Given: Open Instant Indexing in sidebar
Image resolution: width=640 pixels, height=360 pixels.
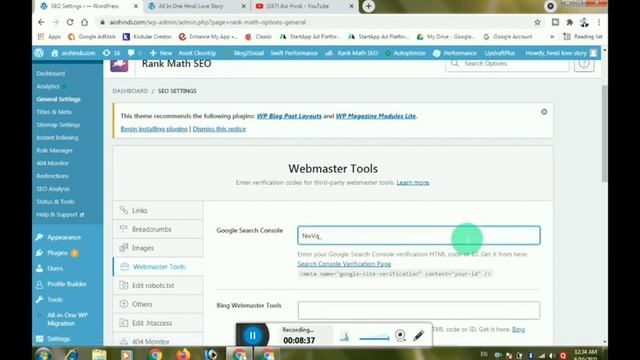Looking at the screenshot, I should click(x=57, y=138).
